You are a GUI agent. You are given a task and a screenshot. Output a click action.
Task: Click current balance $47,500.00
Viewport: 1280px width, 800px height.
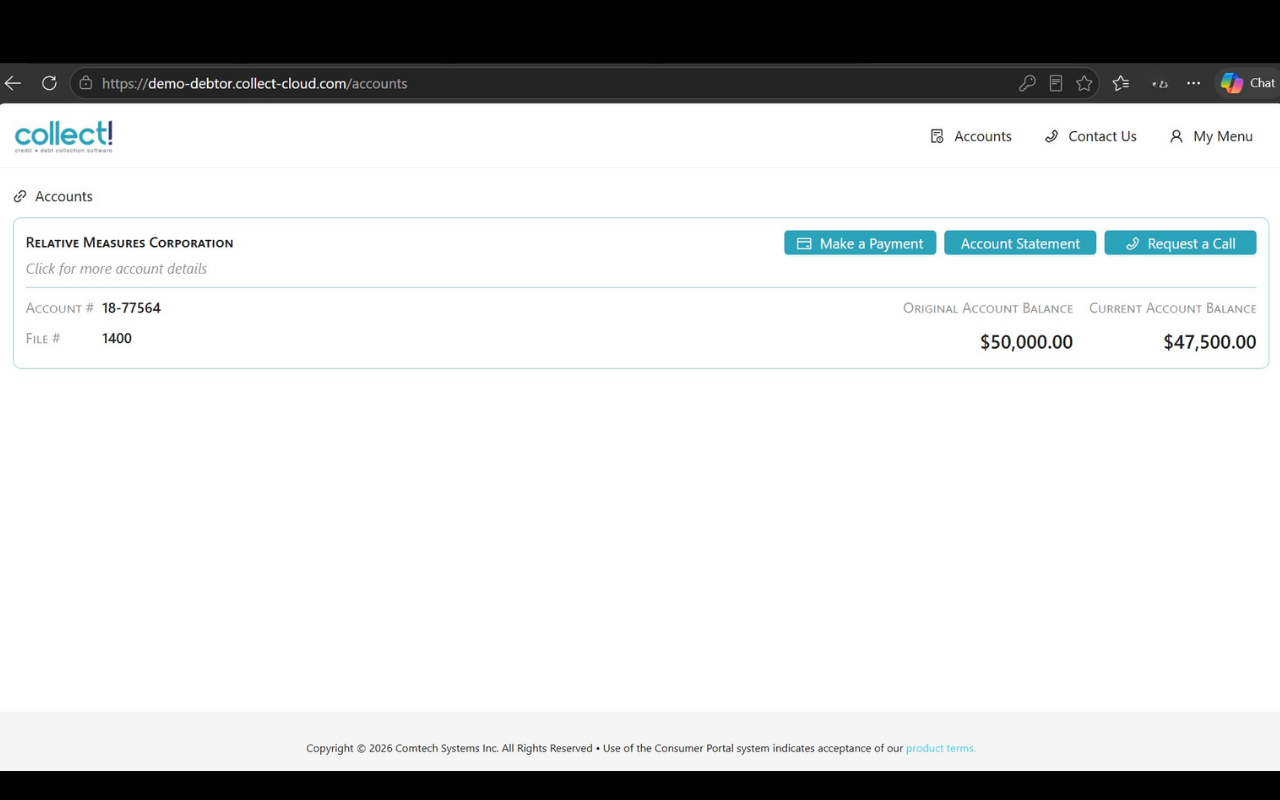[1209, 342]
